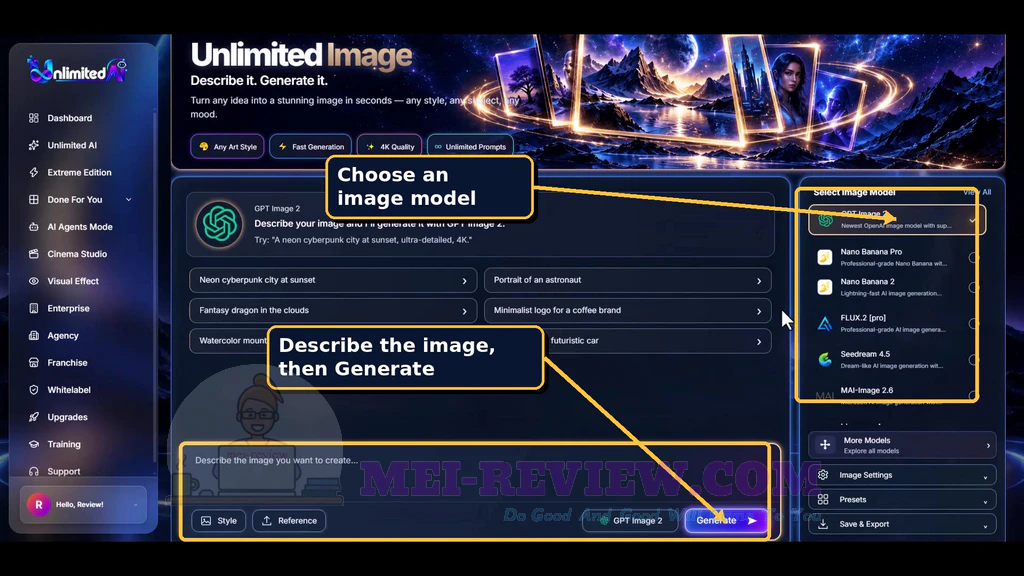This screenshot has width=1024, height=576.
Task: Open the GPT Image 2 model selector
Action: coord(630,520)
